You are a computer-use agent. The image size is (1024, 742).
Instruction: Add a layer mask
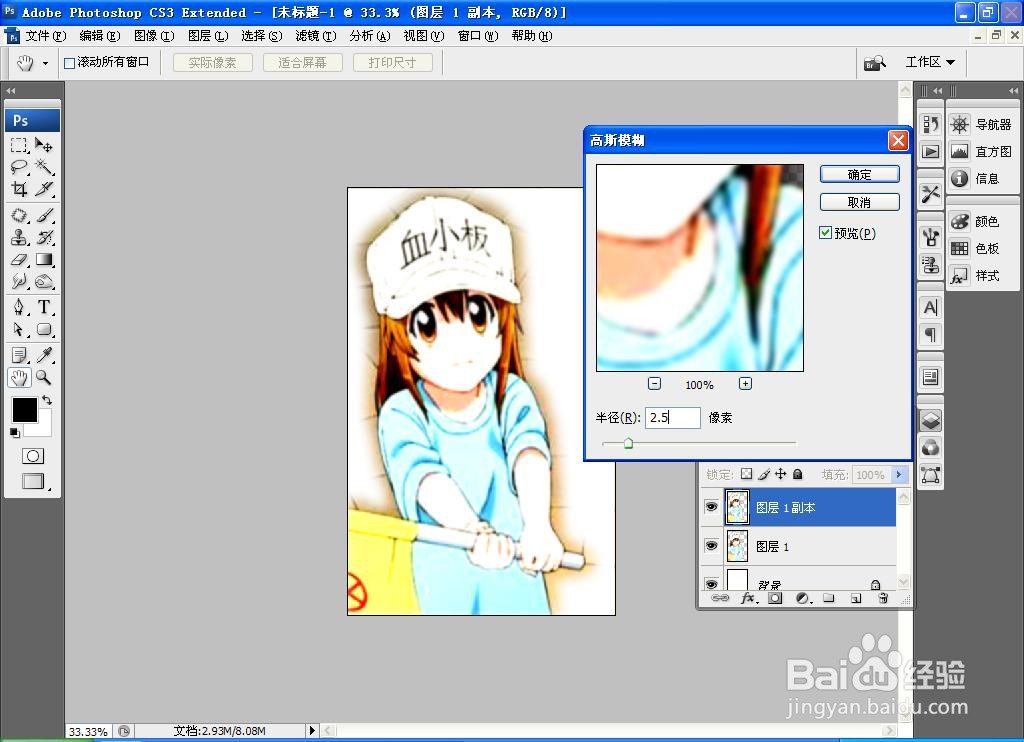pos(775,598)
